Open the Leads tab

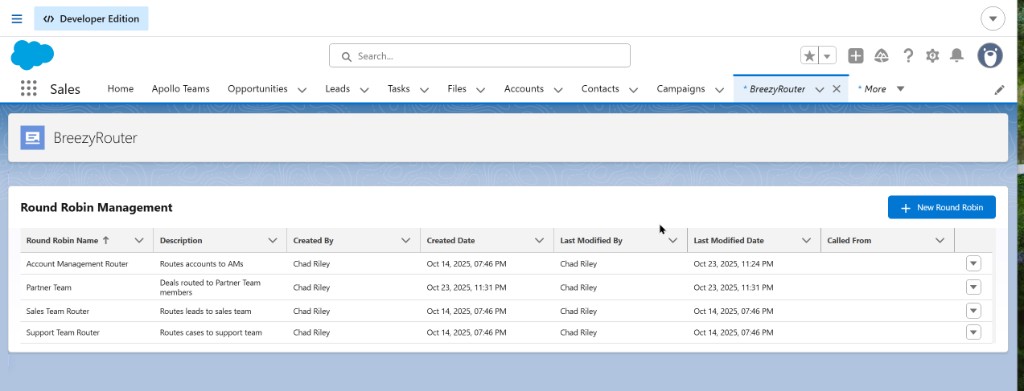coord(338,89)
